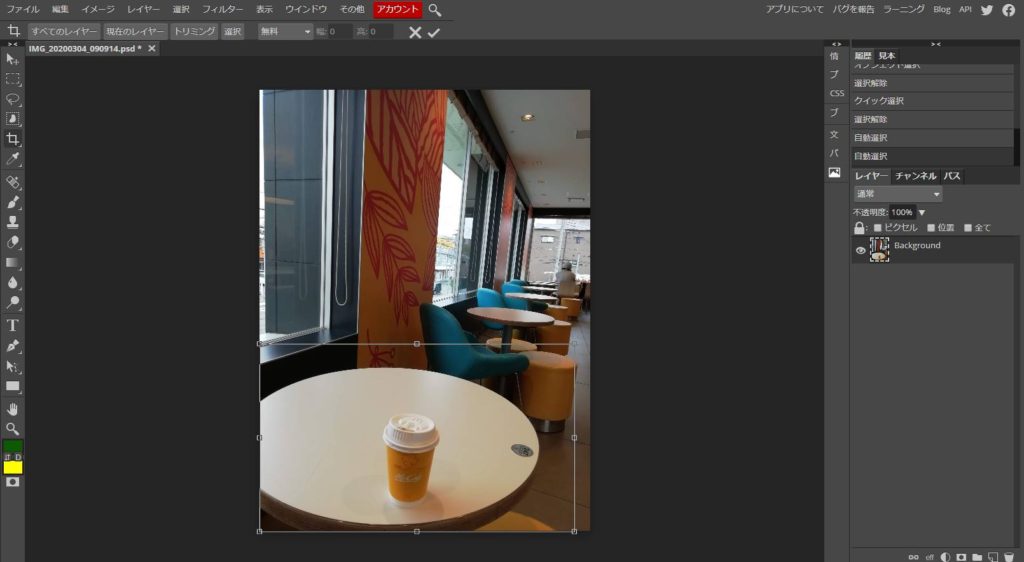Select the Move tool
The width and height of the screenshot is (1024, 562).
point(12,59)
